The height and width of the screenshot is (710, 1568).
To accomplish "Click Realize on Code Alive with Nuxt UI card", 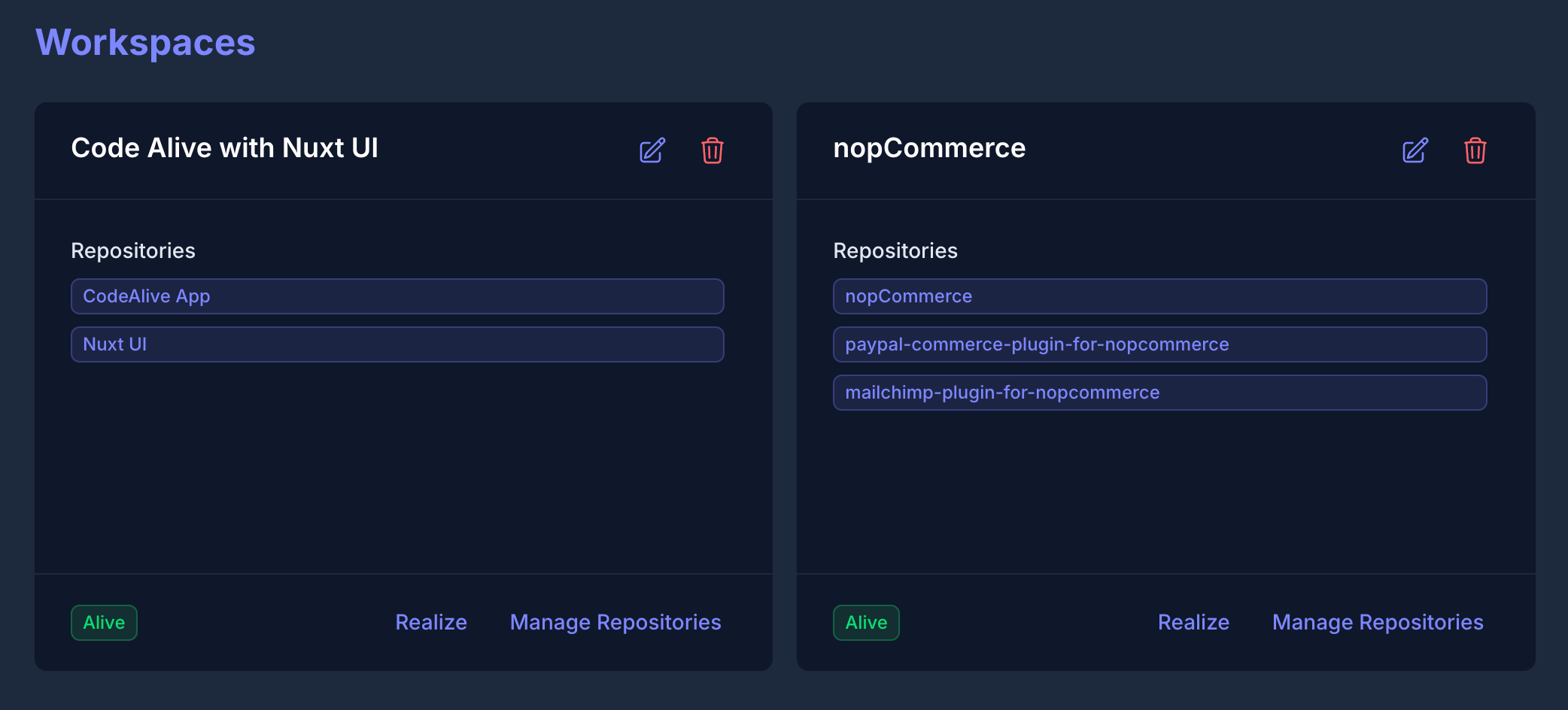I will [x=431, y=623].
